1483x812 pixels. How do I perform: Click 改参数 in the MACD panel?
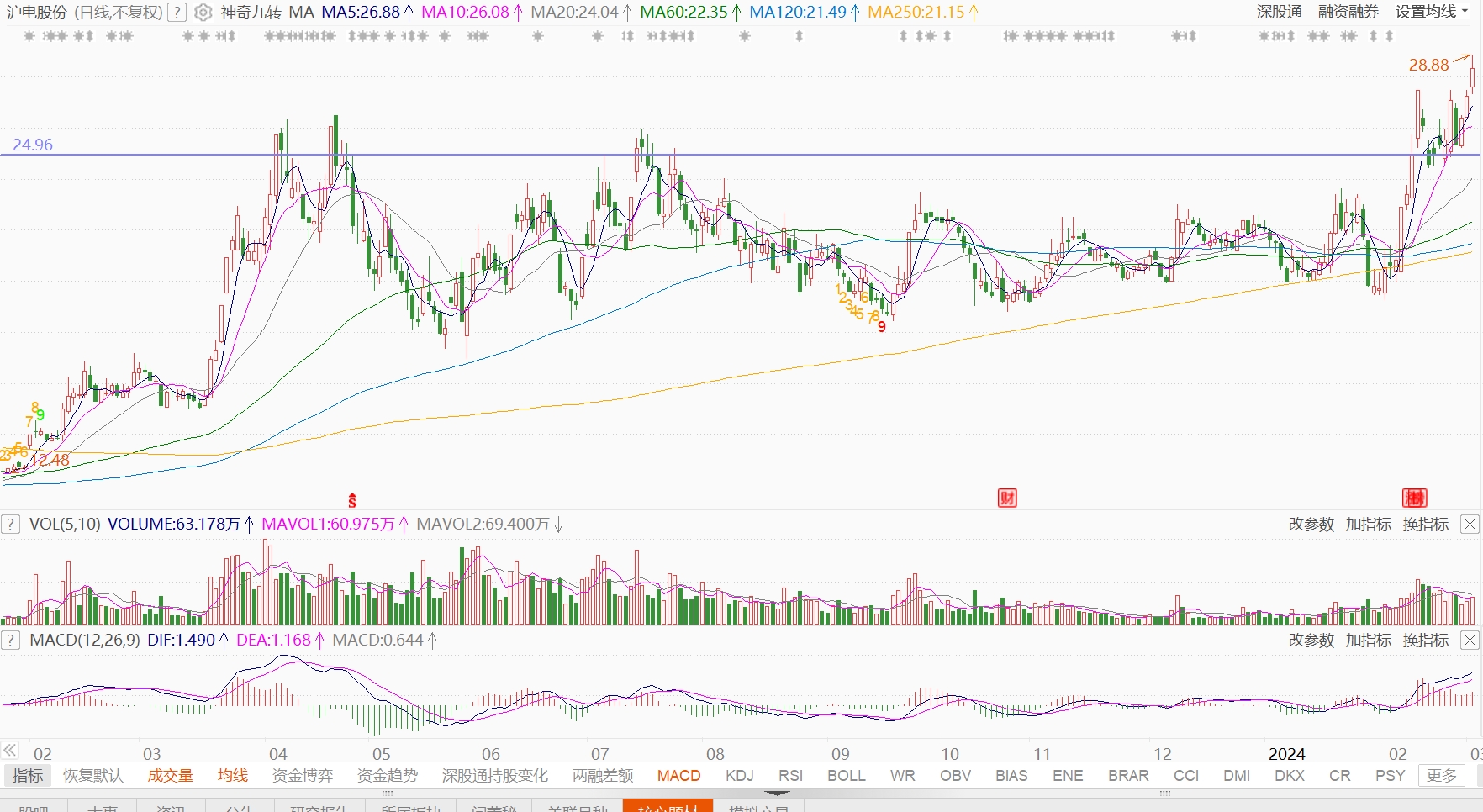[x=1311, y=641]
